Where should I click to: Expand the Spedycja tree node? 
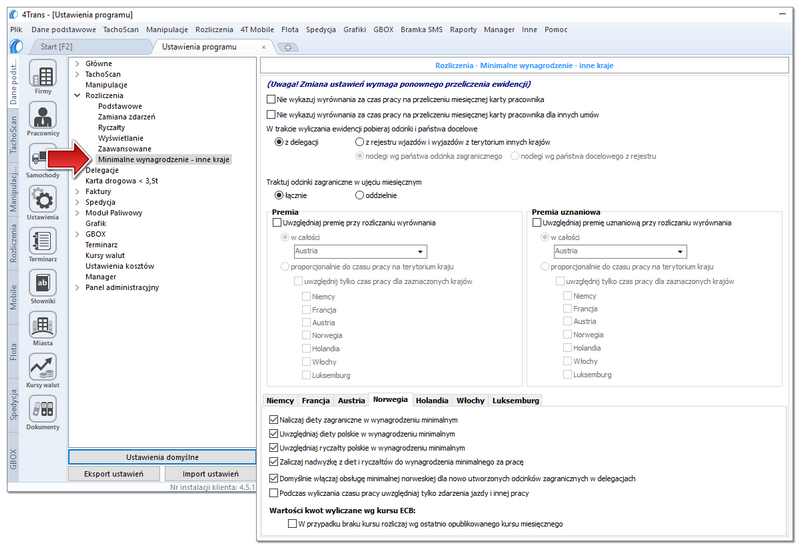point(77,203)
